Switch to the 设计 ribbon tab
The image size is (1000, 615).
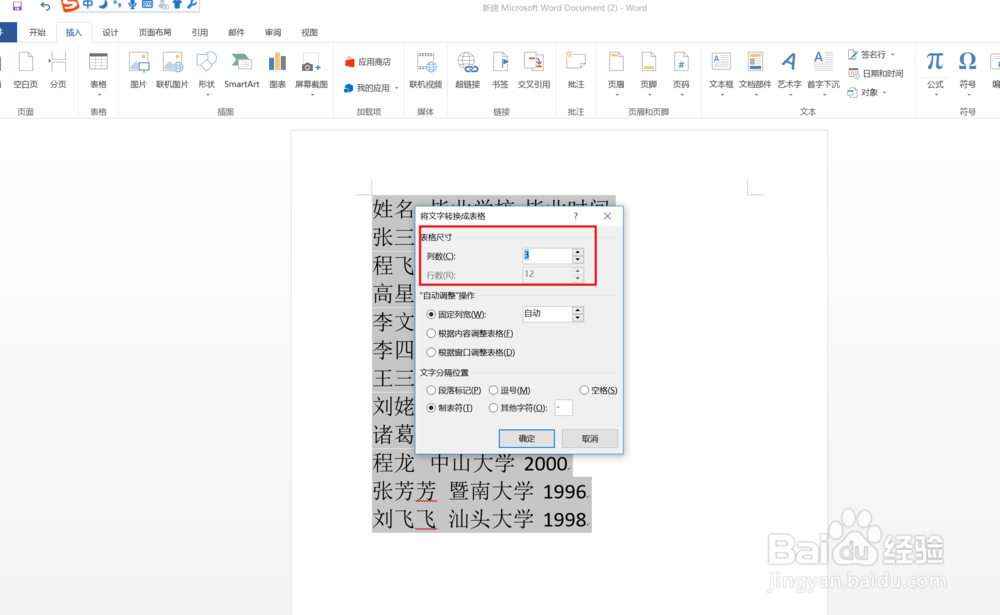click(110, 33)
